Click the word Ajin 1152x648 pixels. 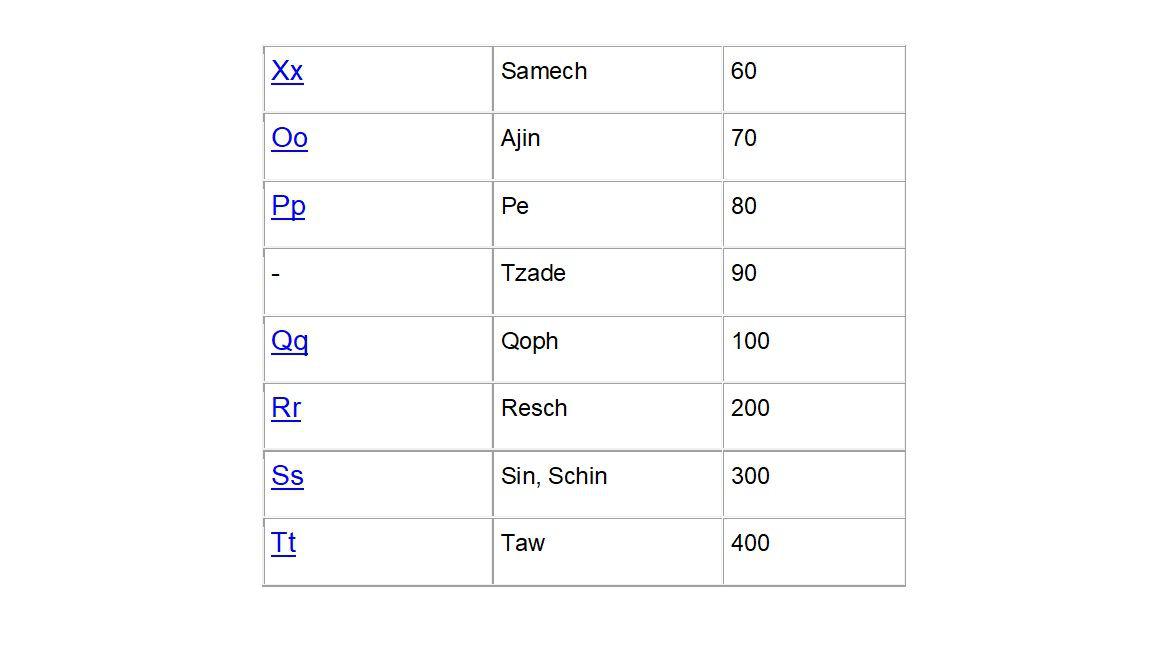pos(520,138)
